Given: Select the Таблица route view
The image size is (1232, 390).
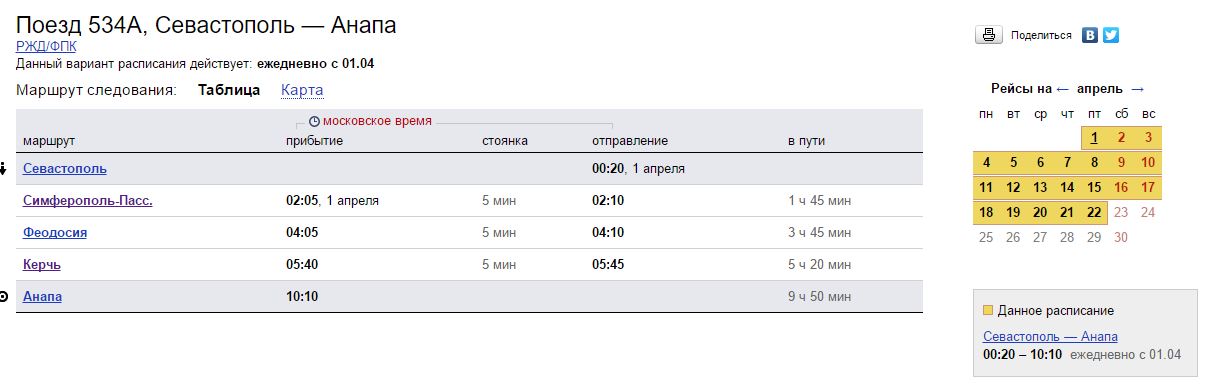Looking at the screenshot, I should (x=229, y=90).
